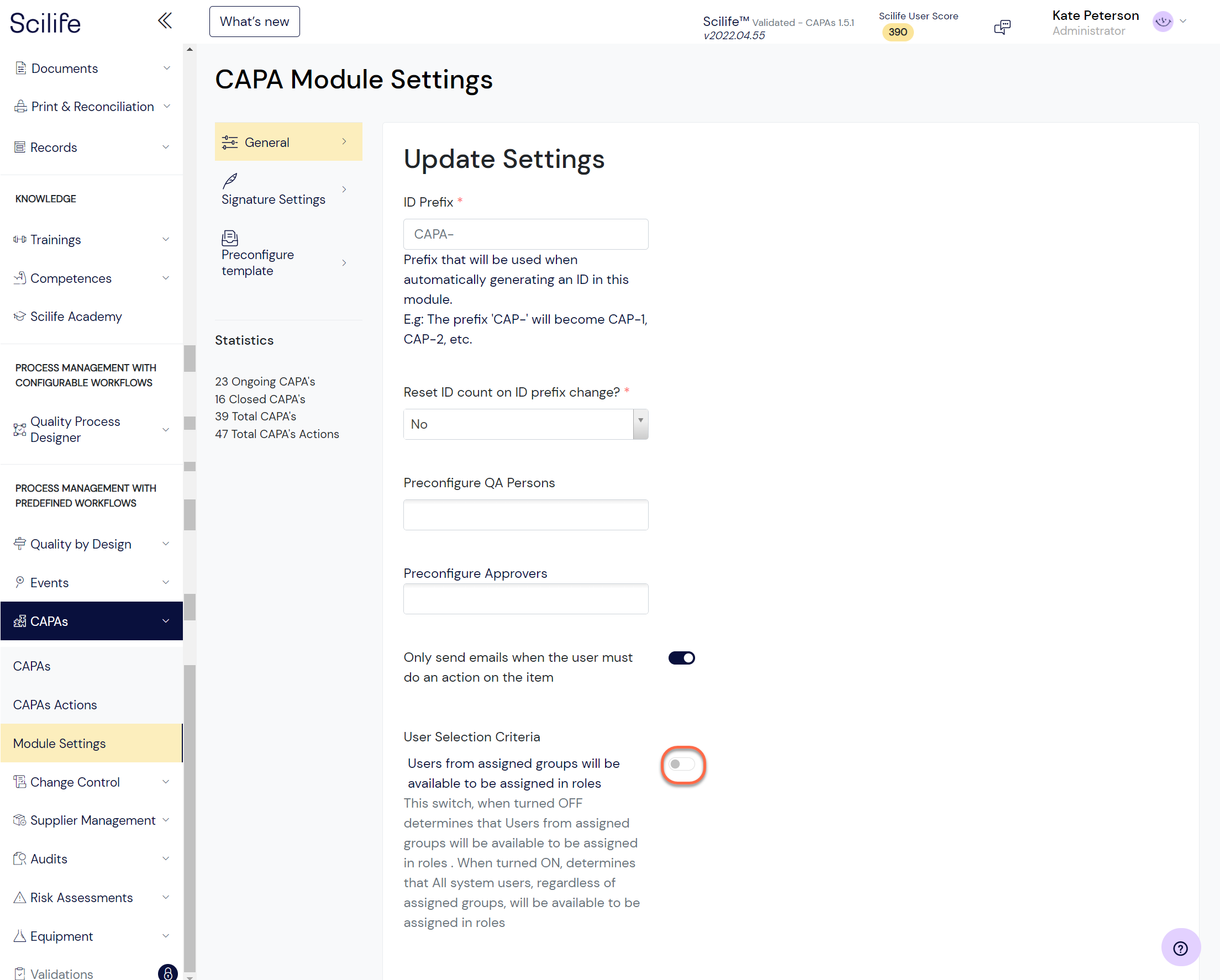Click the '47 Total CAPA's Actions' statistic

(x=277, y=434)
